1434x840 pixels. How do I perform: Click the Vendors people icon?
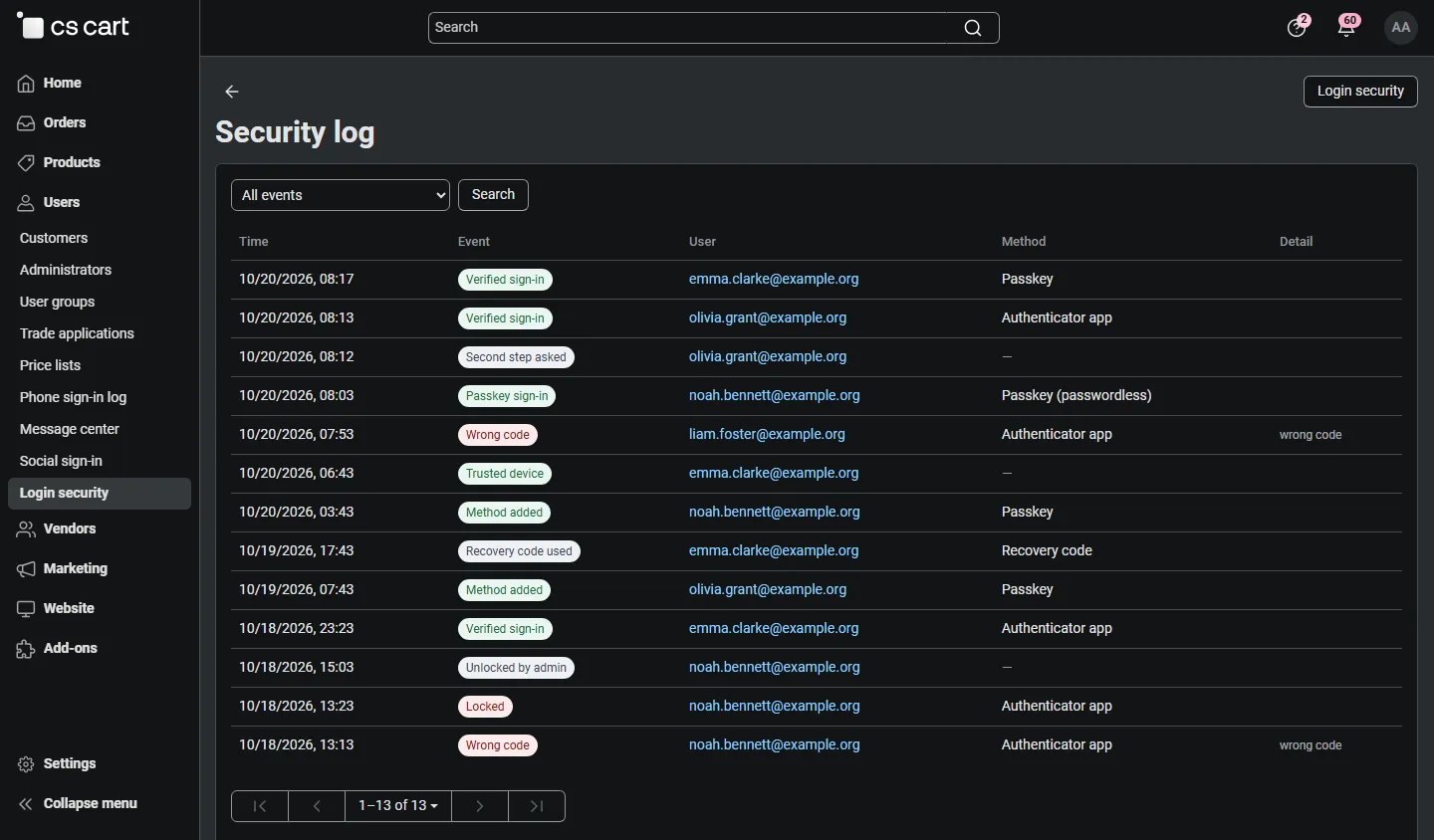(x=26, y=529)
